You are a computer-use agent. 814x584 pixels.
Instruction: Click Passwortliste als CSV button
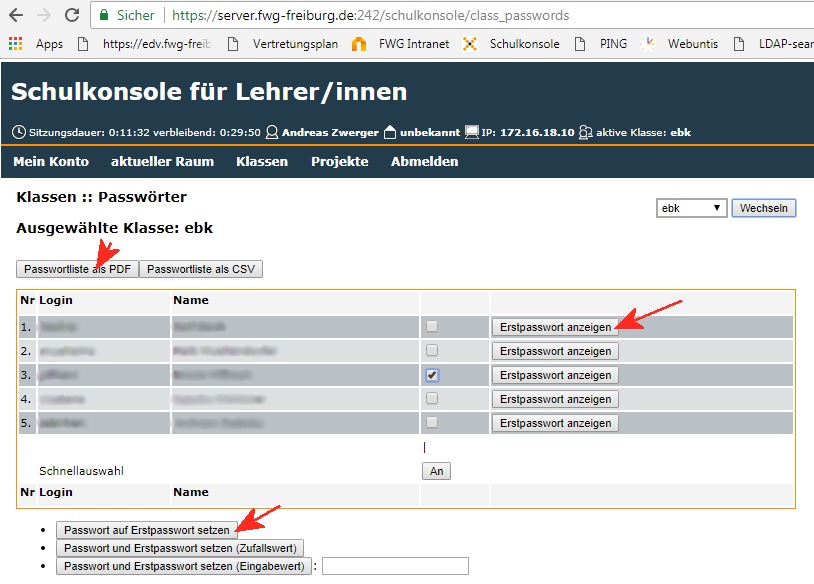pos(201,269)
